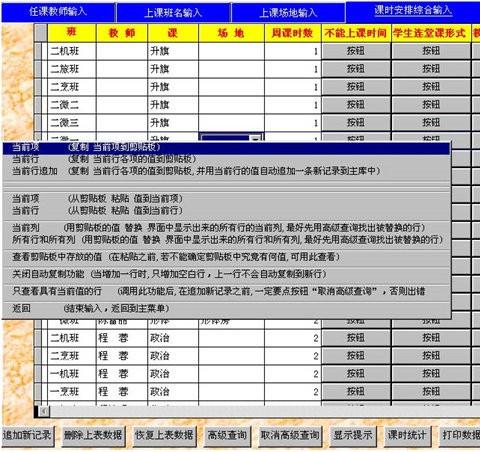480x452 pixels.
Task: Click the 学生连堂课形式 column header
Action: click(431, 33)
